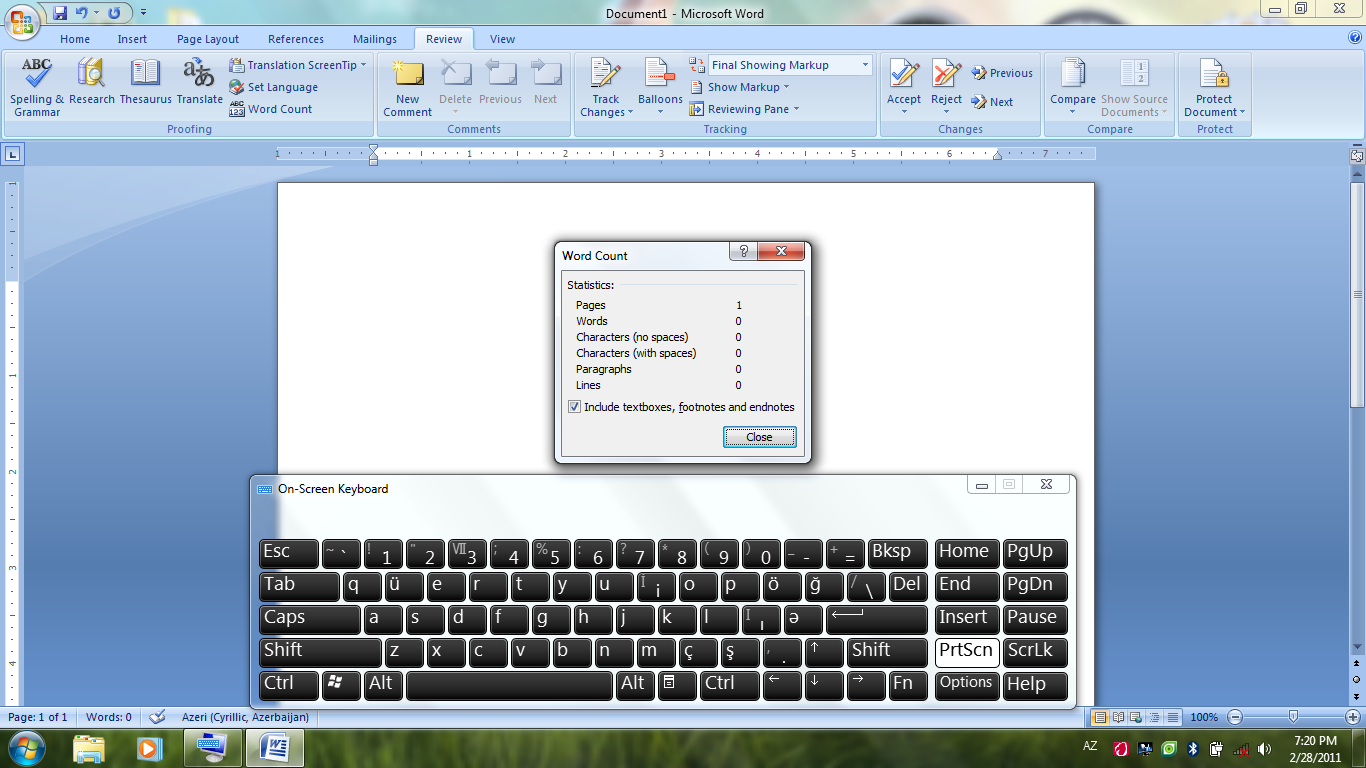Switch to the Insert tab

pyautogui.click(x=132, y=39)
